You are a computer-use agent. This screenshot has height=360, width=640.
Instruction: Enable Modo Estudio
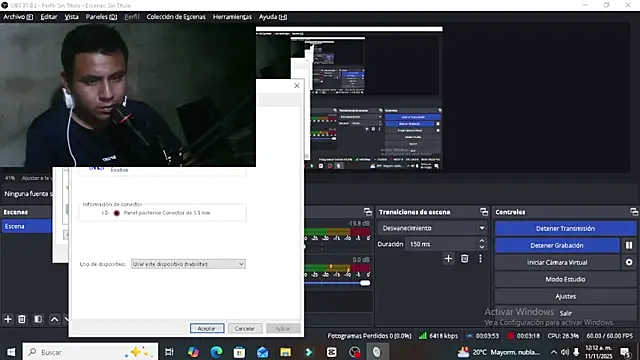[x=565, y=279]
